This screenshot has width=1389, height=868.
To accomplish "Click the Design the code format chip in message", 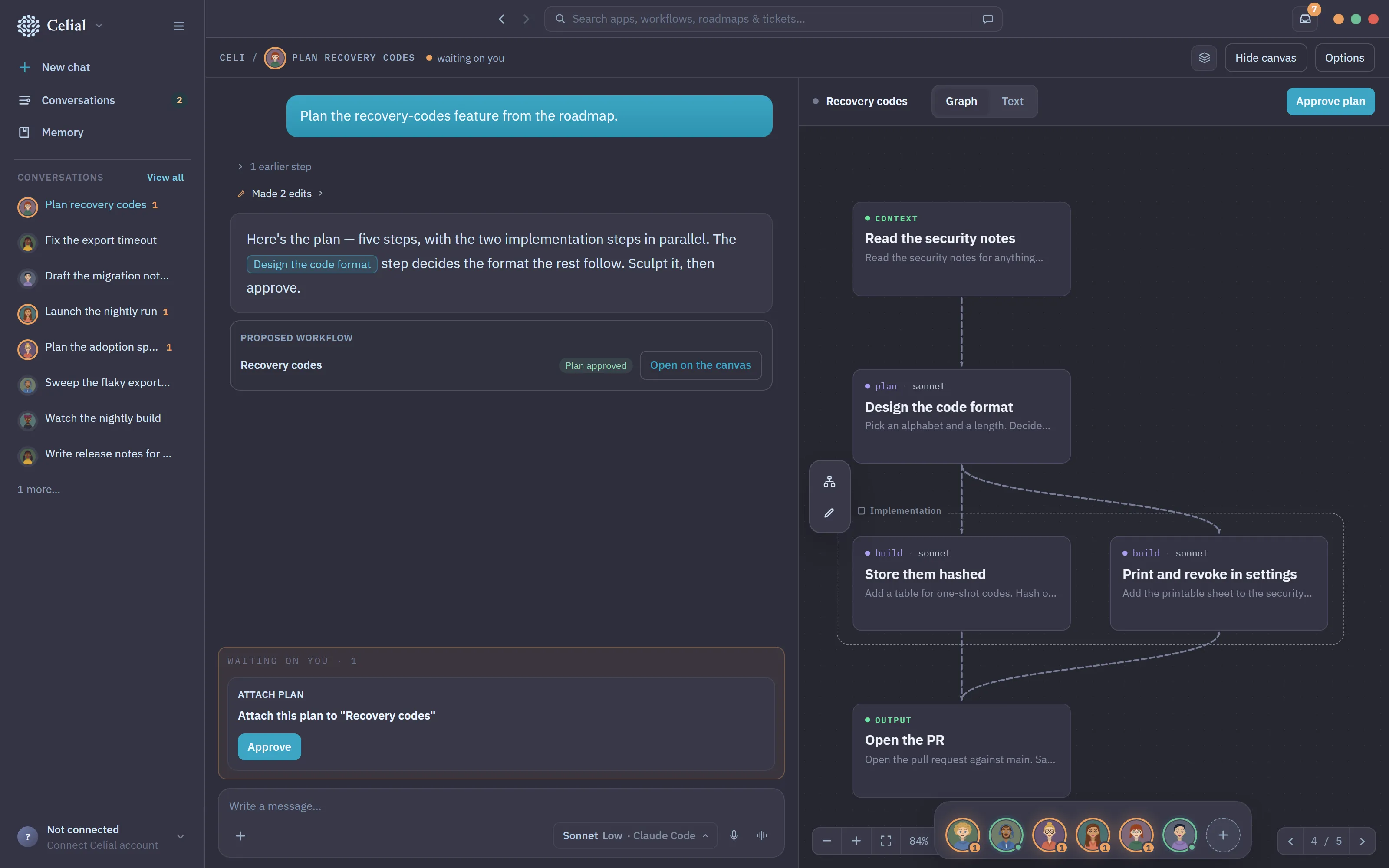I will click(312, 264).
